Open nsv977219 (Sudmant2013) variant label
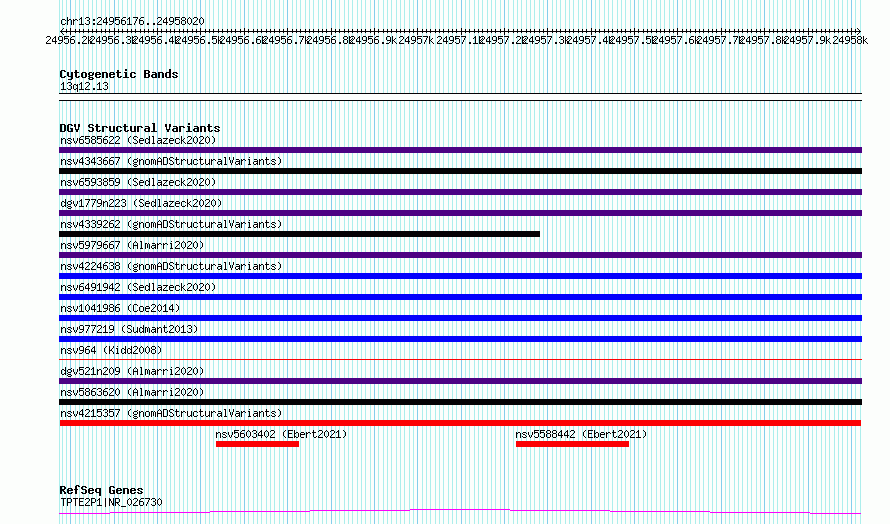 point(129,329)
